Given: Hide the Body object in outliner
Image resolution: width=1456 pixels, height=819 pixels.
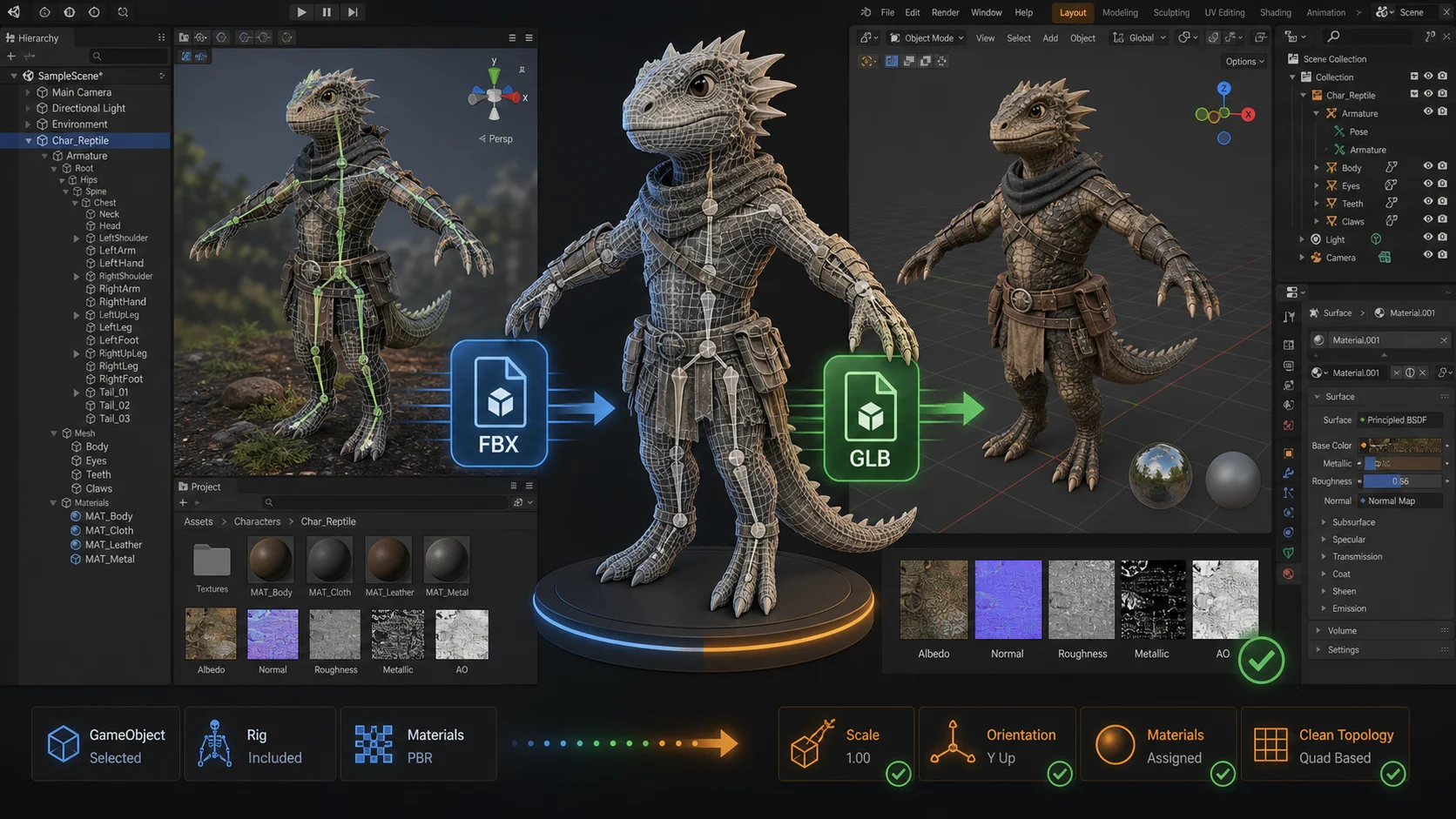Looking at the screenshot, I should 1428,166.
